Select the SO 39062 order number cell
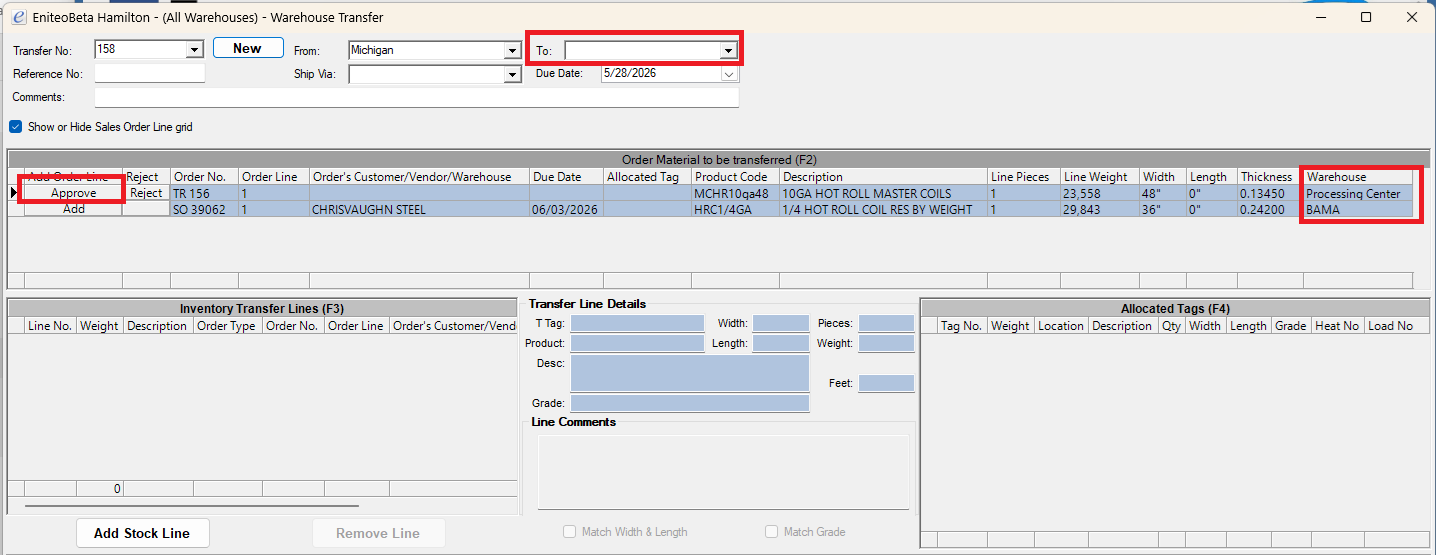Image resolution: width=1442 pixels, height=558 pixels. point(204,209)
